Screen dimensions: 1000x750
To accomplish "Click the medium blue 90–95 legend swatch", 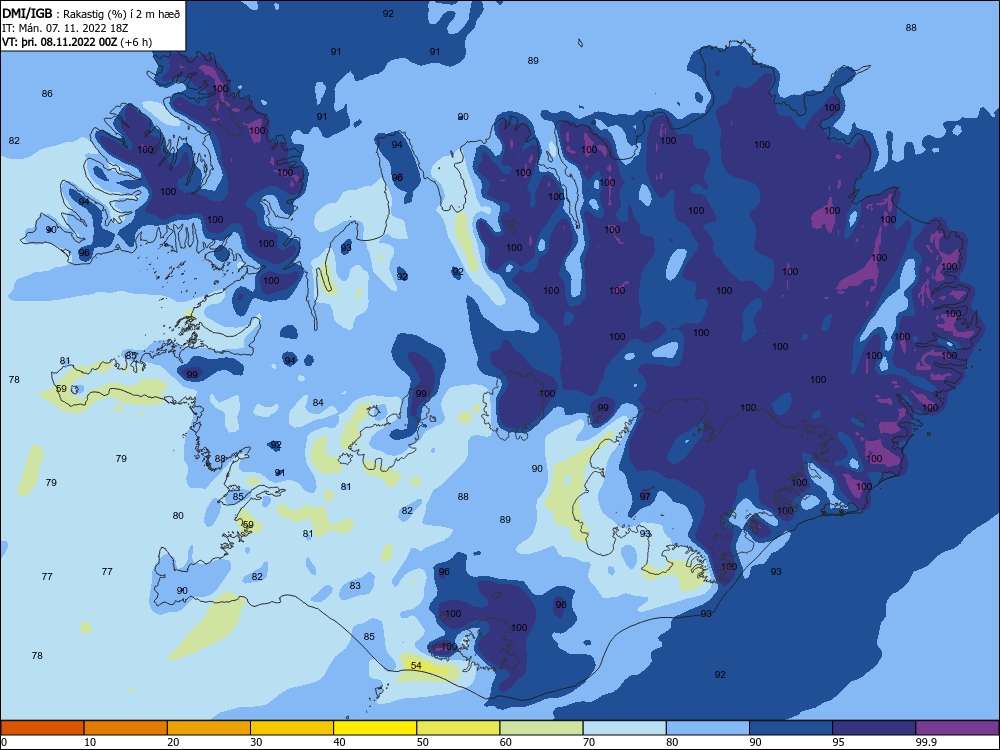I will click(x=791, y=728).
